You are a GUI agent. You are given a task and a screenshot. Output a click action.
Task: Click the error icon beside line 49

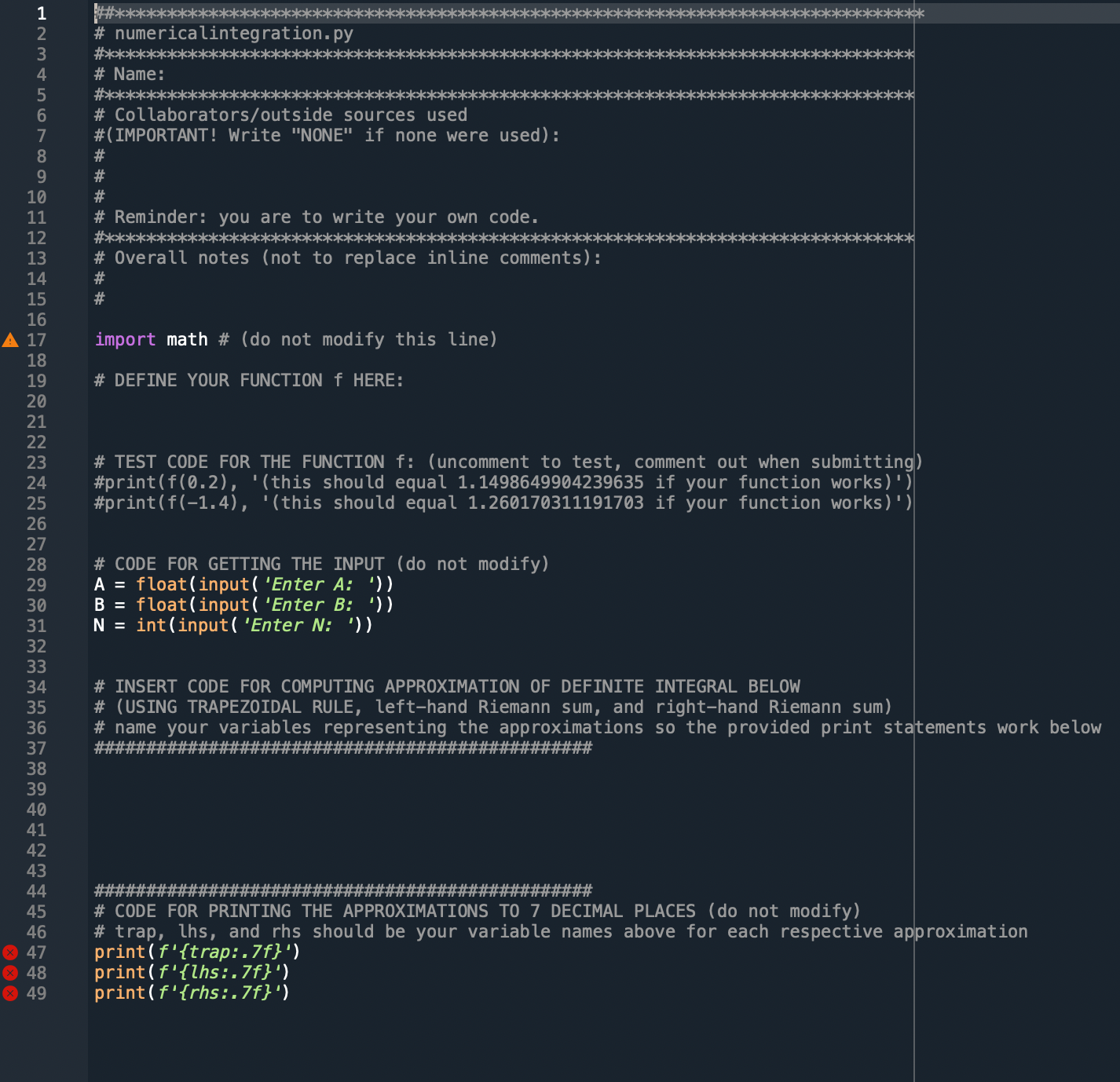coord(9,992)
